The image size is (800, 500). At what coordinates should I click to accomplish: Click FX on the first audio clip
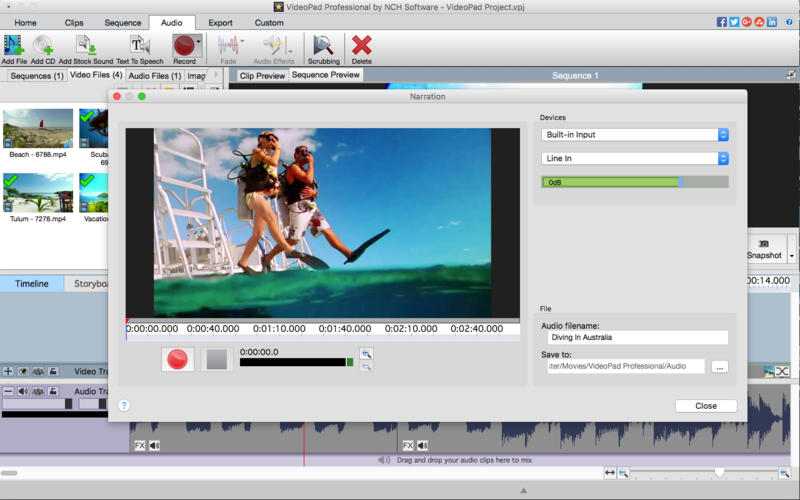139,445
